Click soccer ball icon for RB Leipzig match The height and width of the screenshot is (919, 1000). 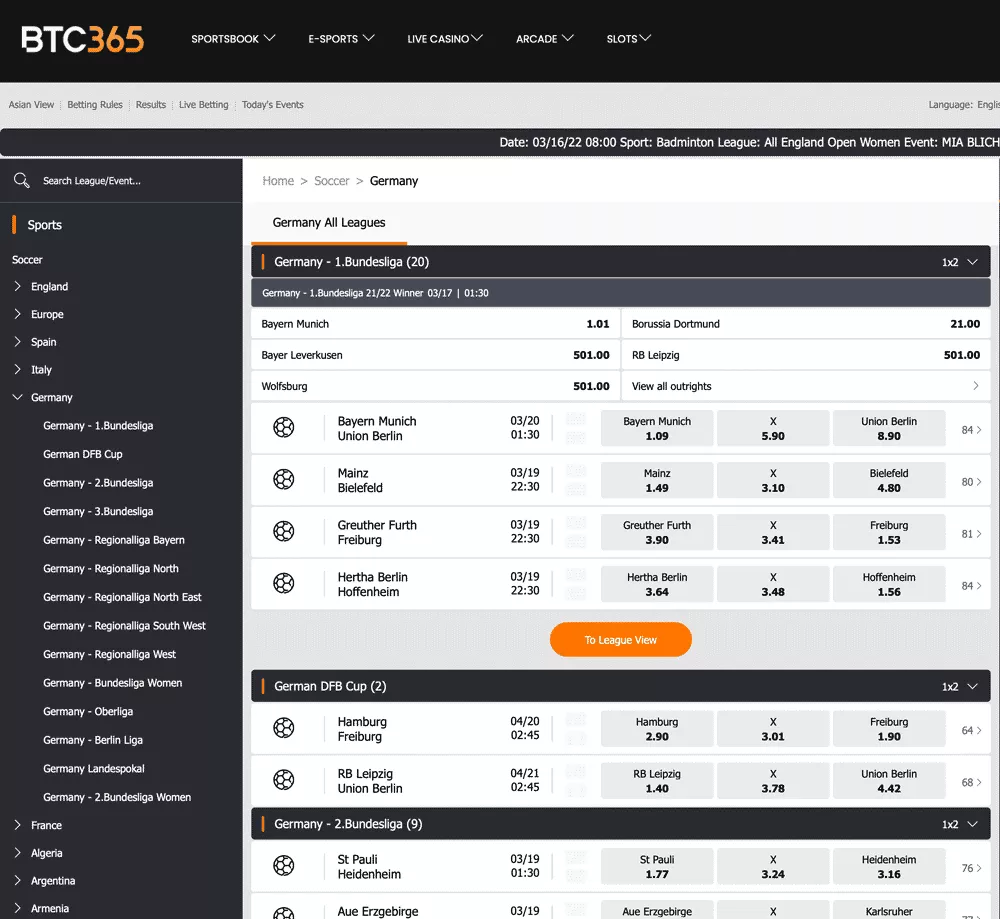(x=284, y=780)
